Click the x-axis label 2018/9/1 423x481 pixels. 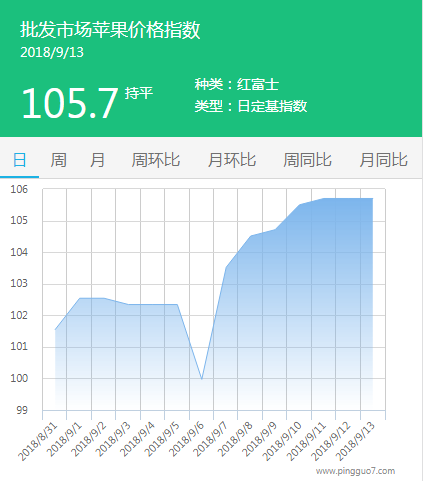click(x=64, y=439)
